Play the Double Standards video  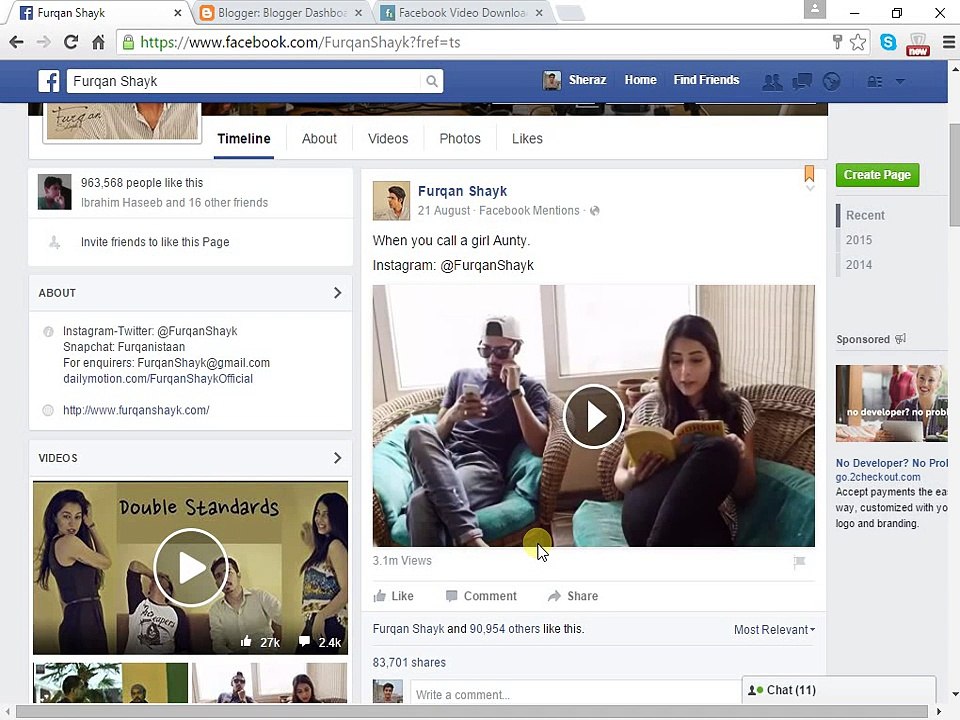[x=190, y=568]
